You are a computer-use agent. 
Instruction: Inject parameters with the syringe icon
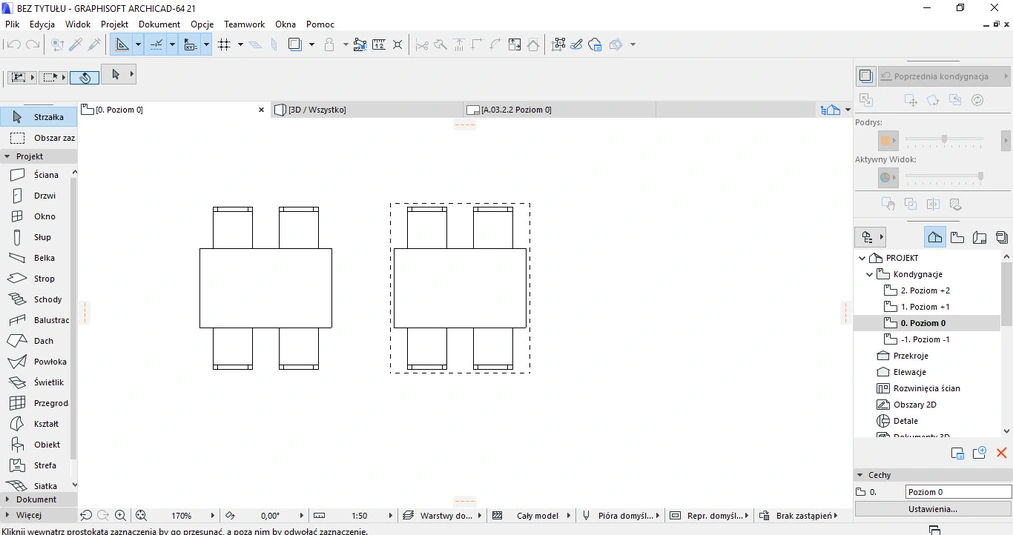[94, 45]
